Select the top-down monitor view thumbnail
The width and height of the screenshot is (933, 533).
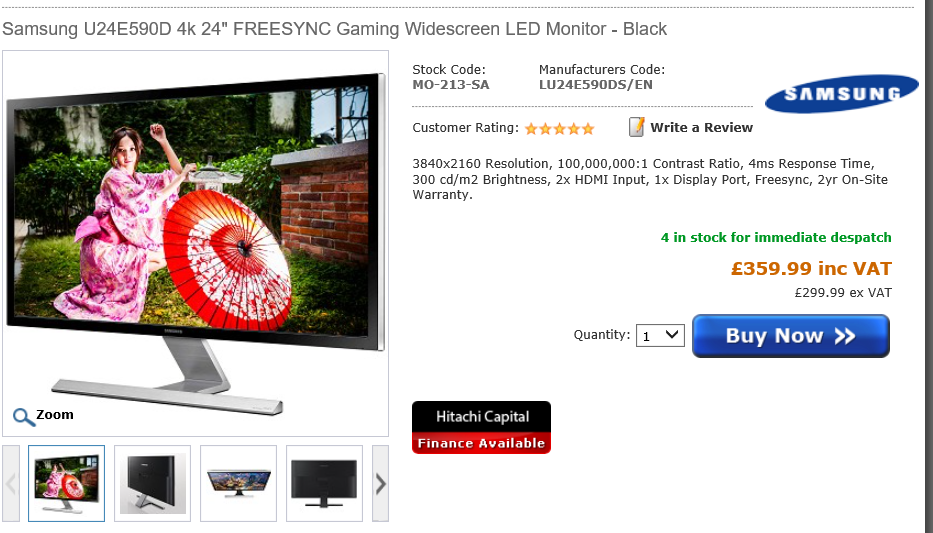[x=239, y=484]
